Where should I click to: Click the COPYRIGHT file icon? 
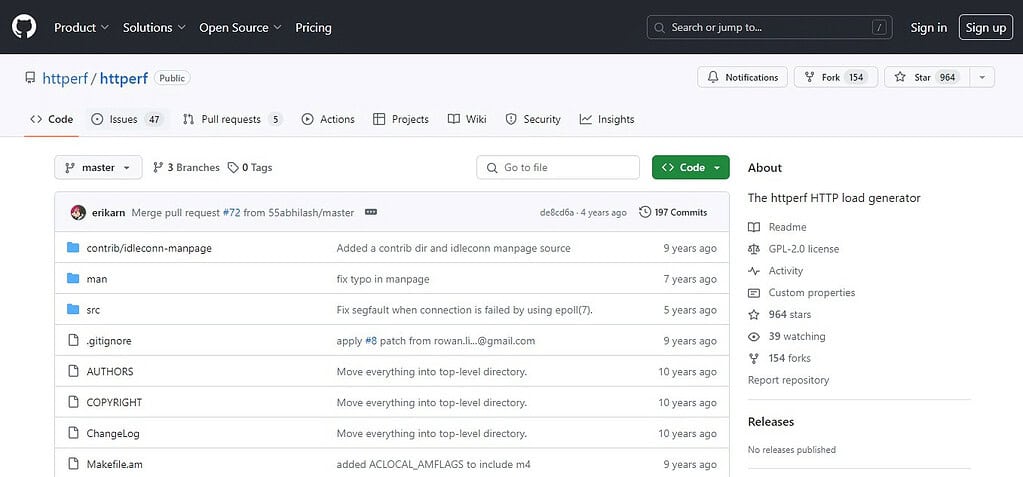coord(74,402)
